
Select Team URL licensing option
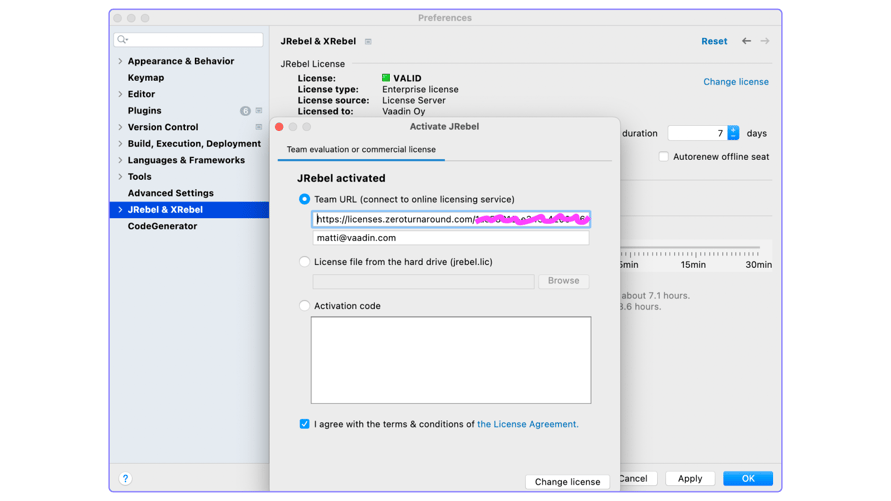pos(305,199)
